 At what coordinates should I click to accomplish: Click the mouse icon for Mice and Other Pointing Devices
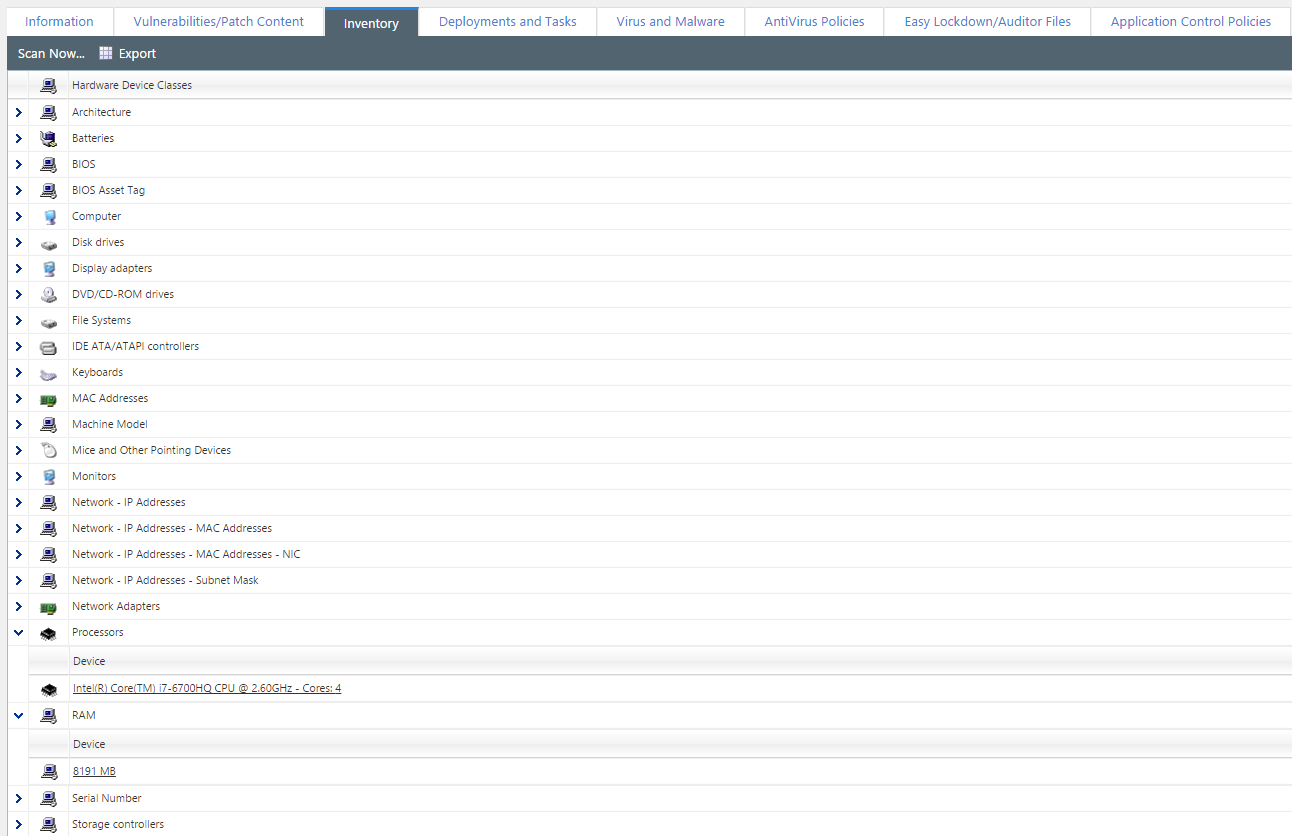click(48, 450)
